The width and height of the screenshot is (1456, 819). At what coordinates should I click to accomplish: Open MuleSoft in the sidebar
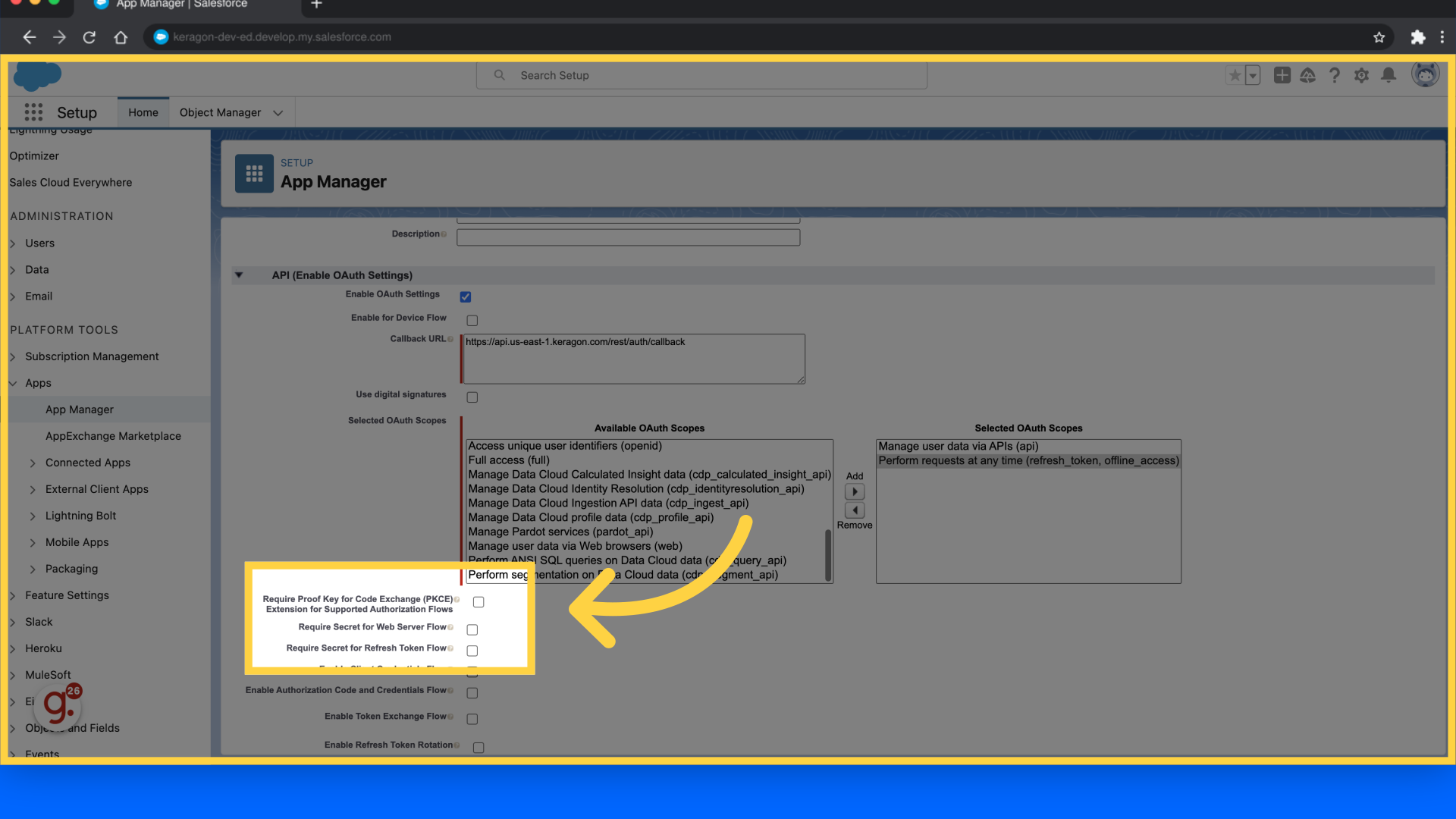pos(48,675)
